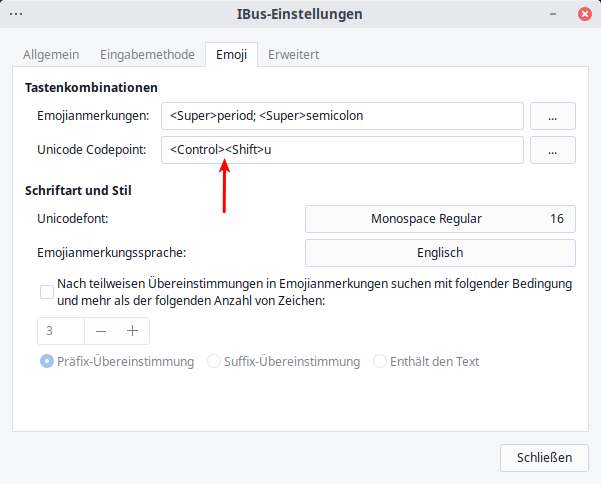
Task: Click the Schließen button
Action: 544,458
